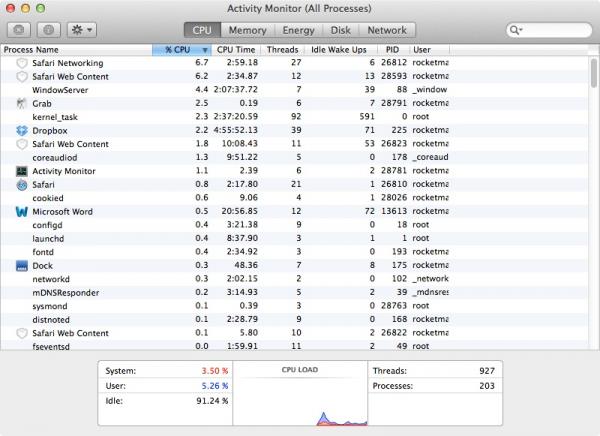
Task: Open the search magnifier options
Action: point(516,30)
